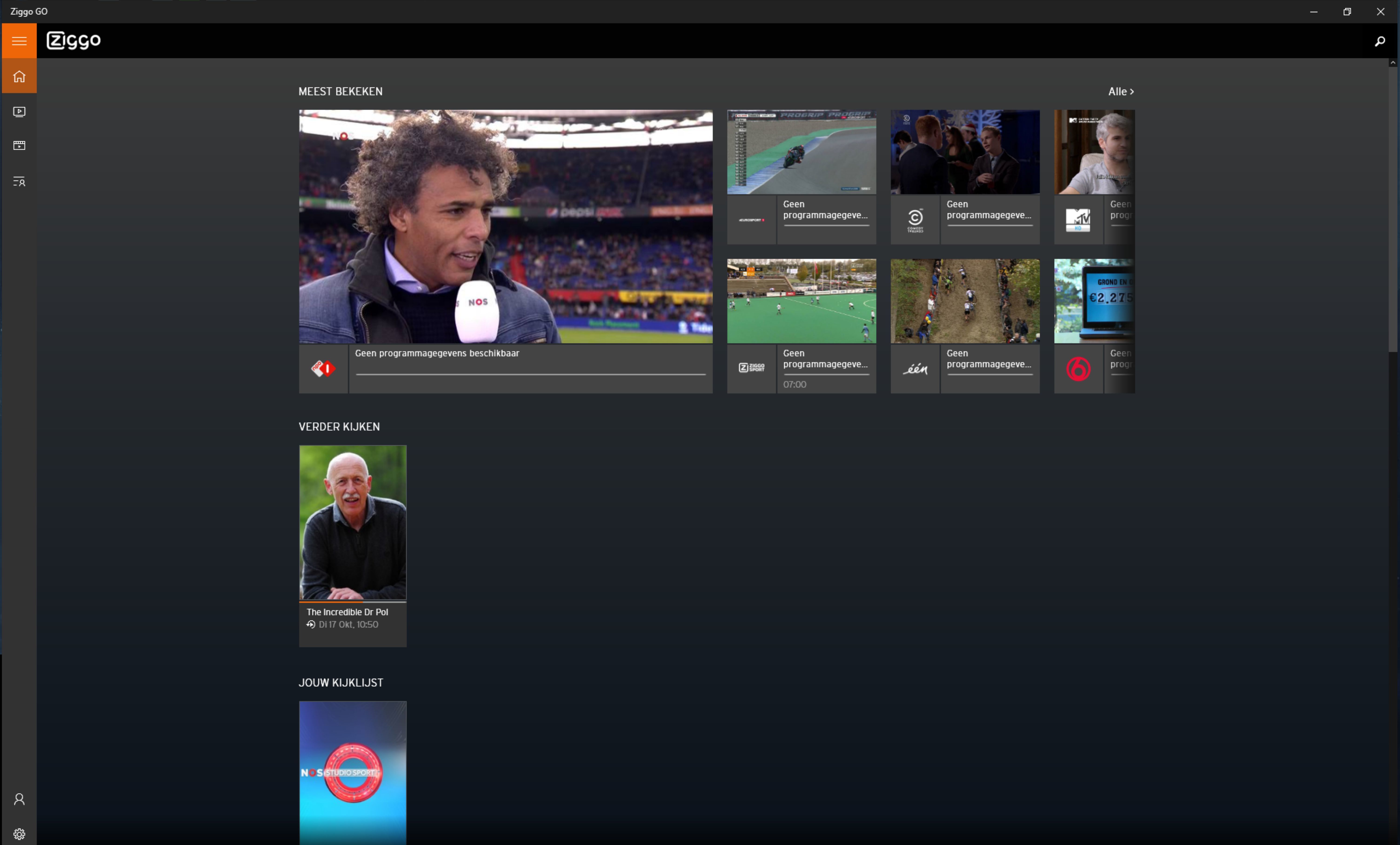Click the scrollbar up arrow
This screenshot has height=845, width=1400.
pos(1393,63)
